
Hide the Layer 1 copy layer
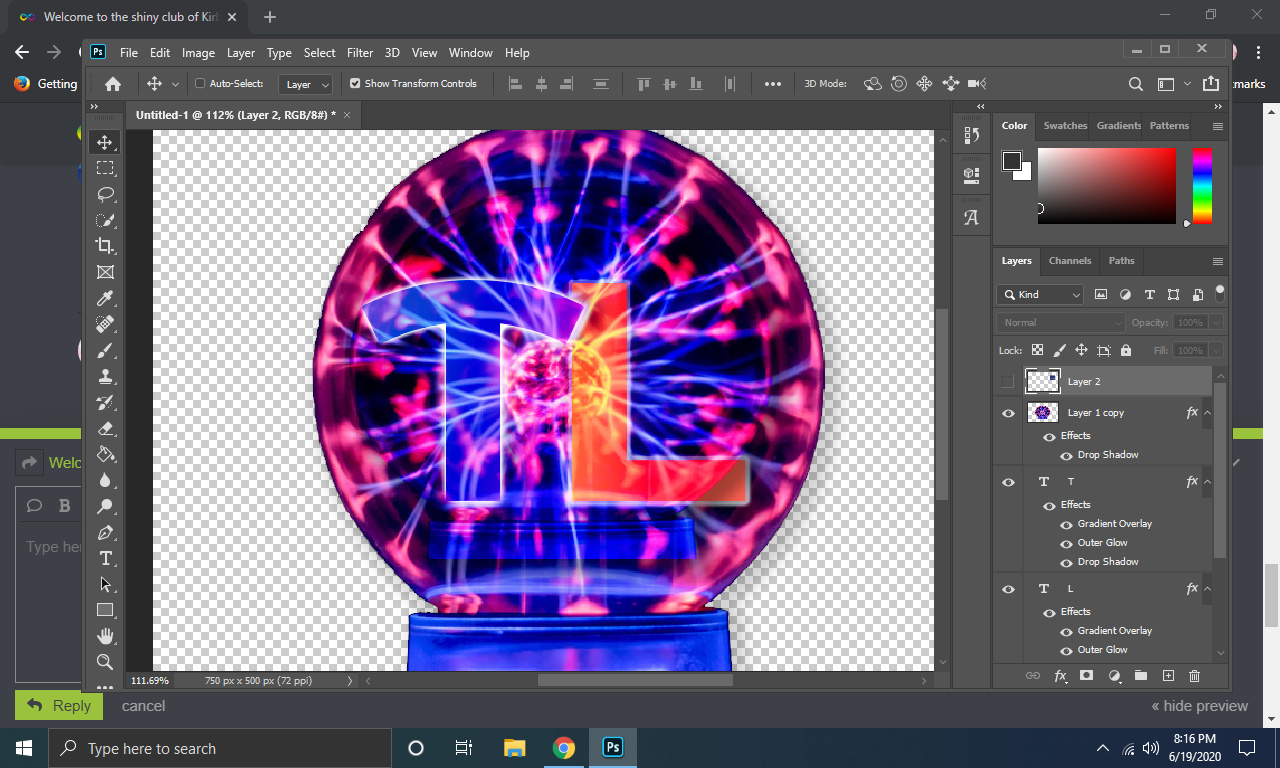[1008, 413]
